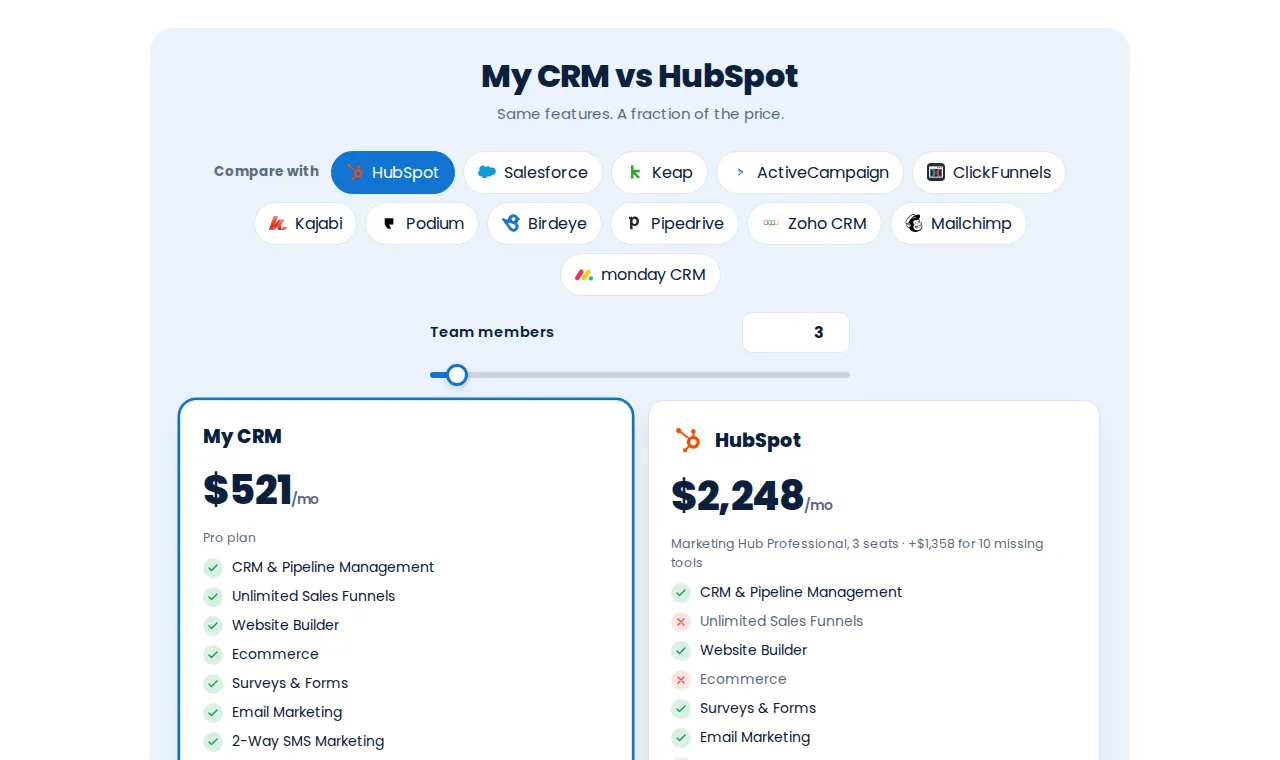This screenshot has width=1280, height=760.
Task: Click the Team members slider handle
Action: point(457,375)
